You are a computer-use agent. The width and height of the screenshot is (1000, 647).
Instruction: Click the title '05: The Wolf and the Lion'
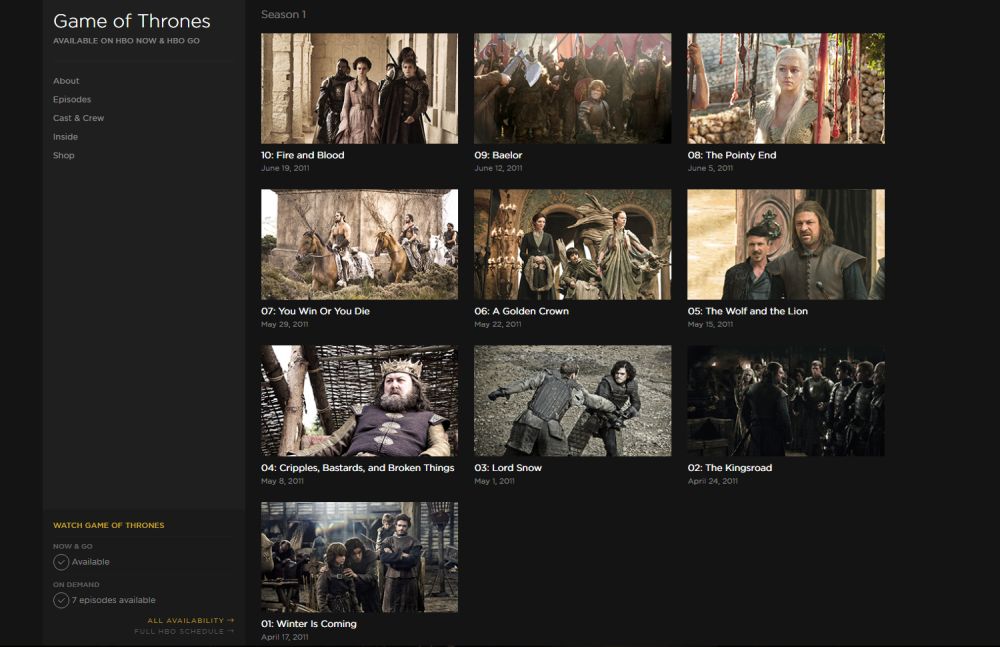[x=747, y=311]
